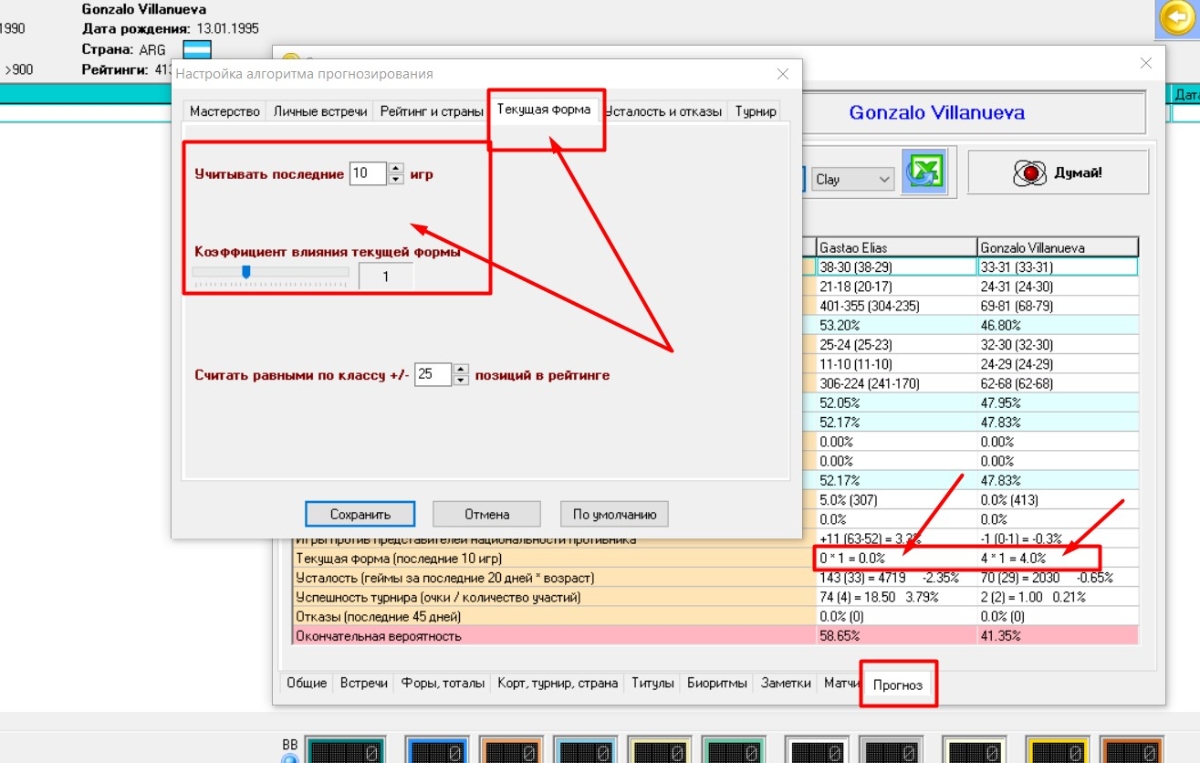
Task: Reset settings with По умолчанию button
Action: [x=614, y=514]
